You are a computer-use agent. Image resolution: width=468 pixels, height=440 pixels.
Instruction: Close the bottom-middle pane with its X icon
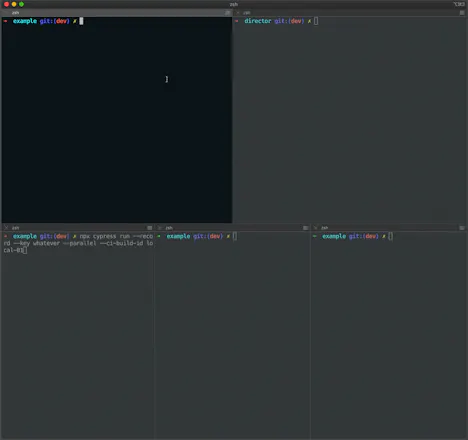(x=160, y=228)
